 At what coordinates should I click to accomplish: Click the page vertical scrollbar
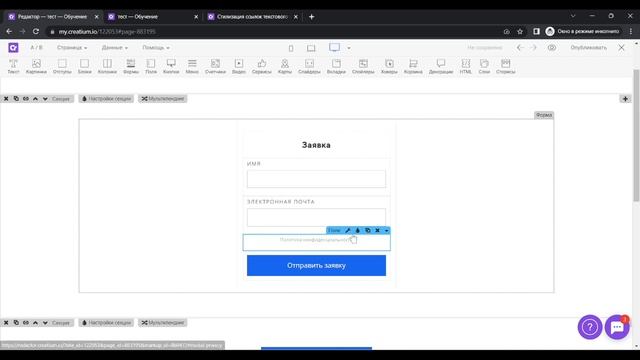[636, 135]
